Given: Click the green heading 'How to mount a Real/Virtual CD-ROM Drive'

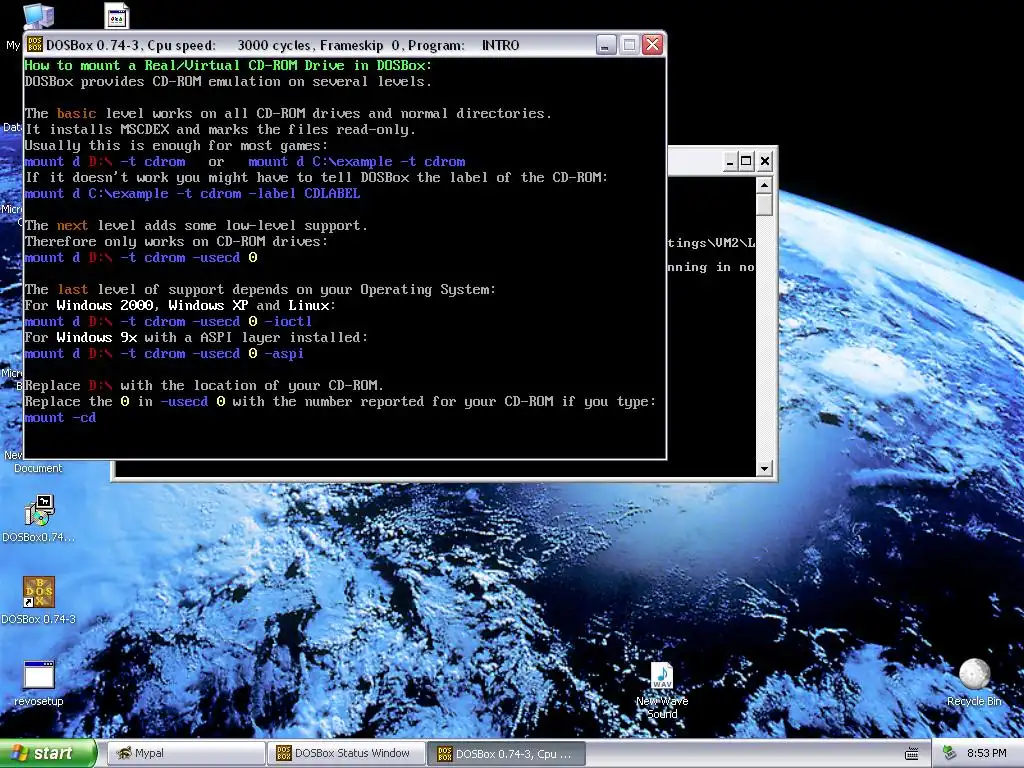Looking at the screenshot, I should [x=227, y=65].
